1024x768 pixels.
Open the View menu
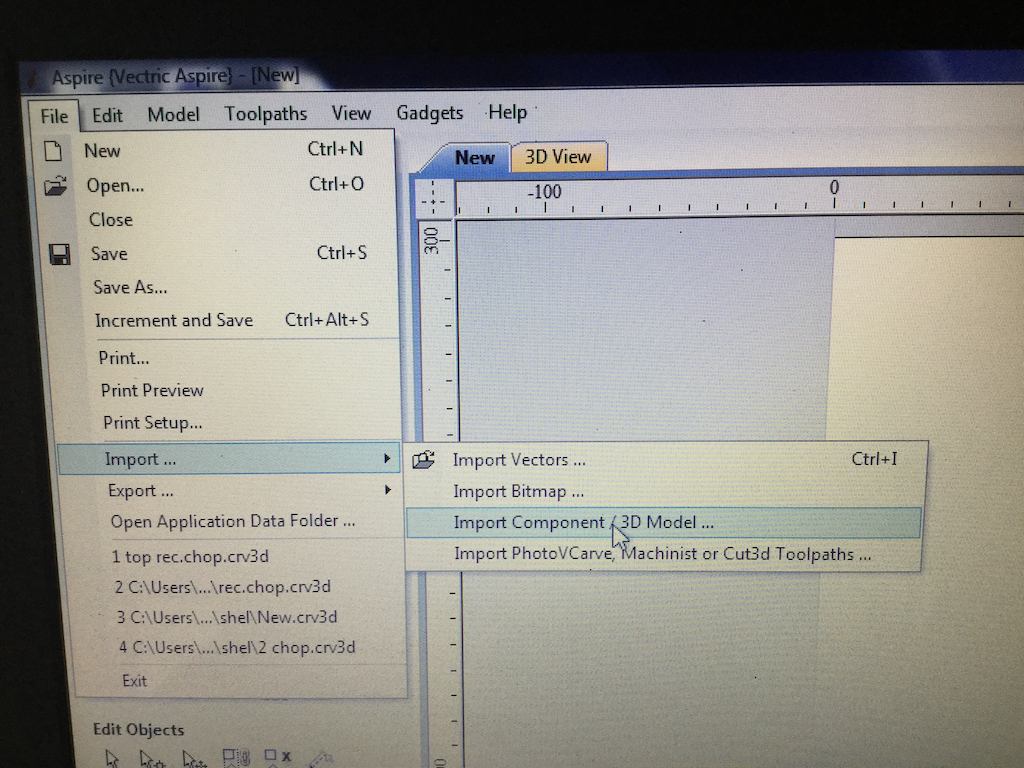tap(351, 113)
